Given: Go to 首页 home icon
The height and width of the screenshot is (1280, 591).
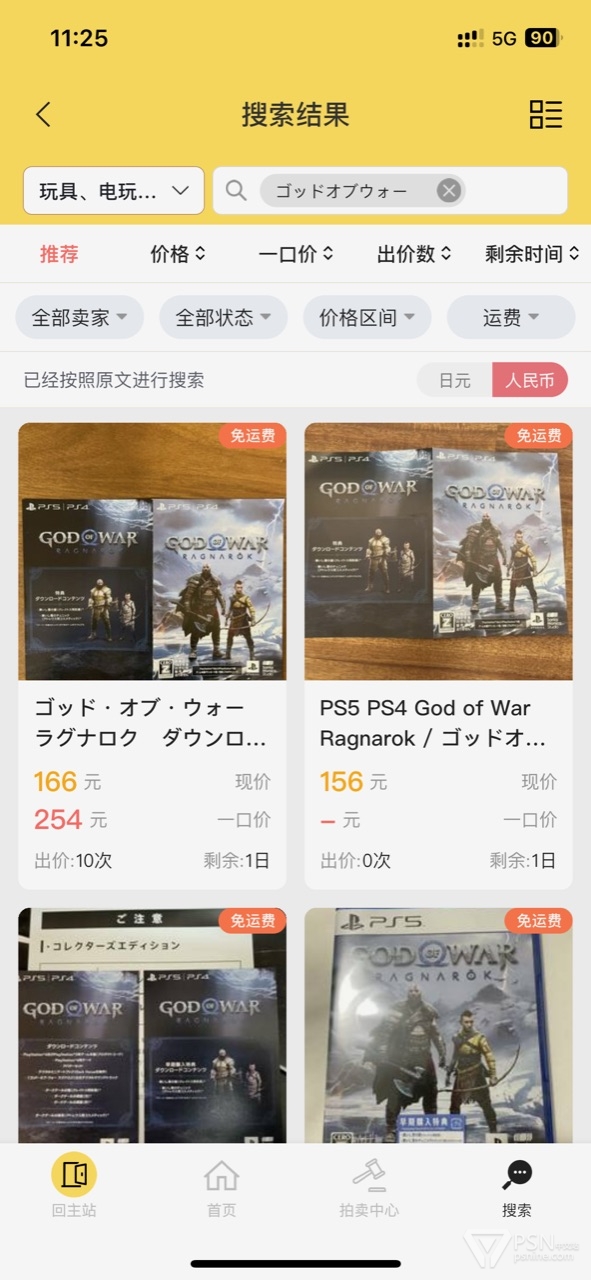Looking at the screenshot, I should [221, 1175].
